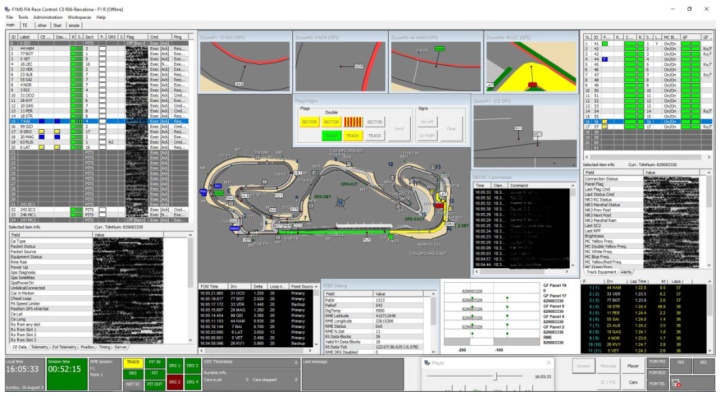
Task: Open the Alerts tab in right panel
Action: (x=626, y=272)
